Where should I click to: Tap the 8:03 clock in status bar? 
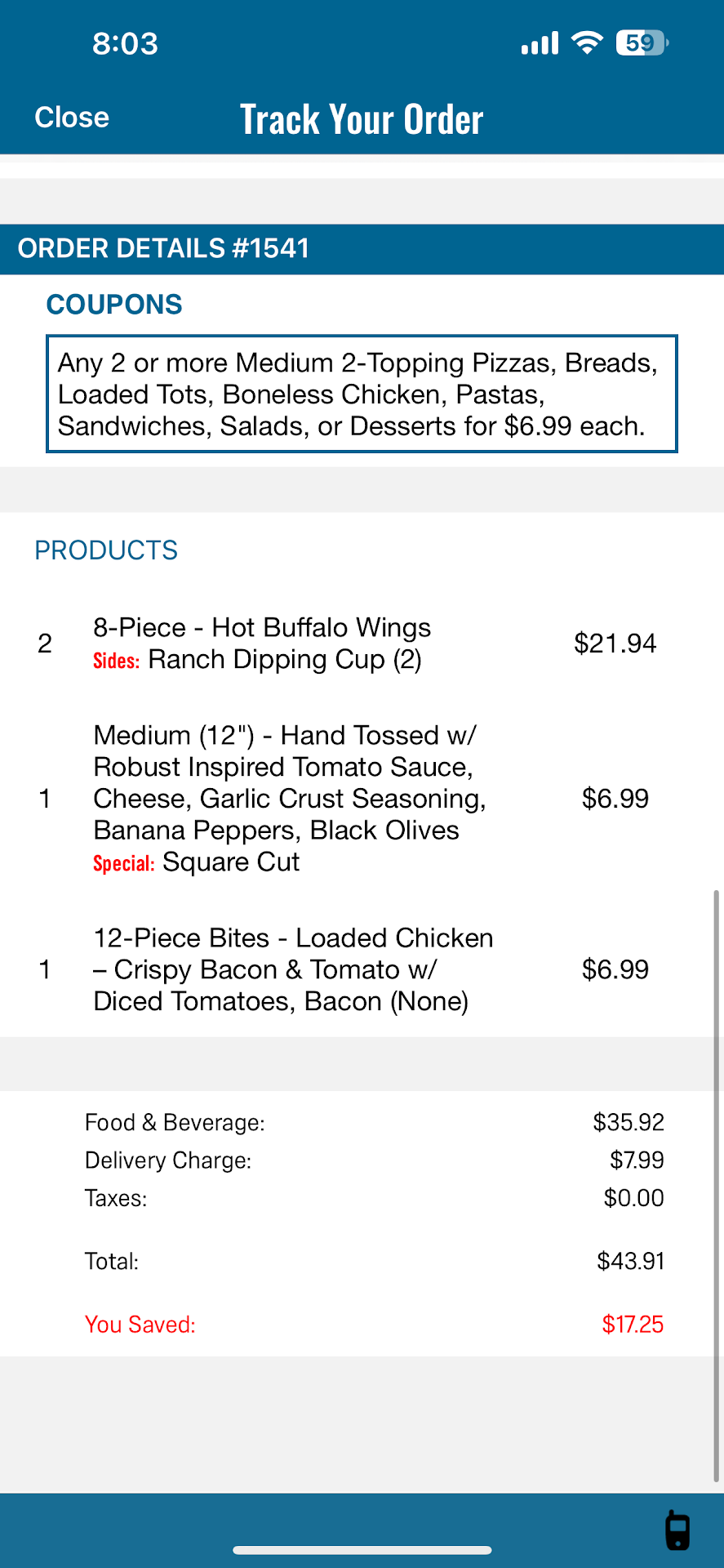[125, 43]
